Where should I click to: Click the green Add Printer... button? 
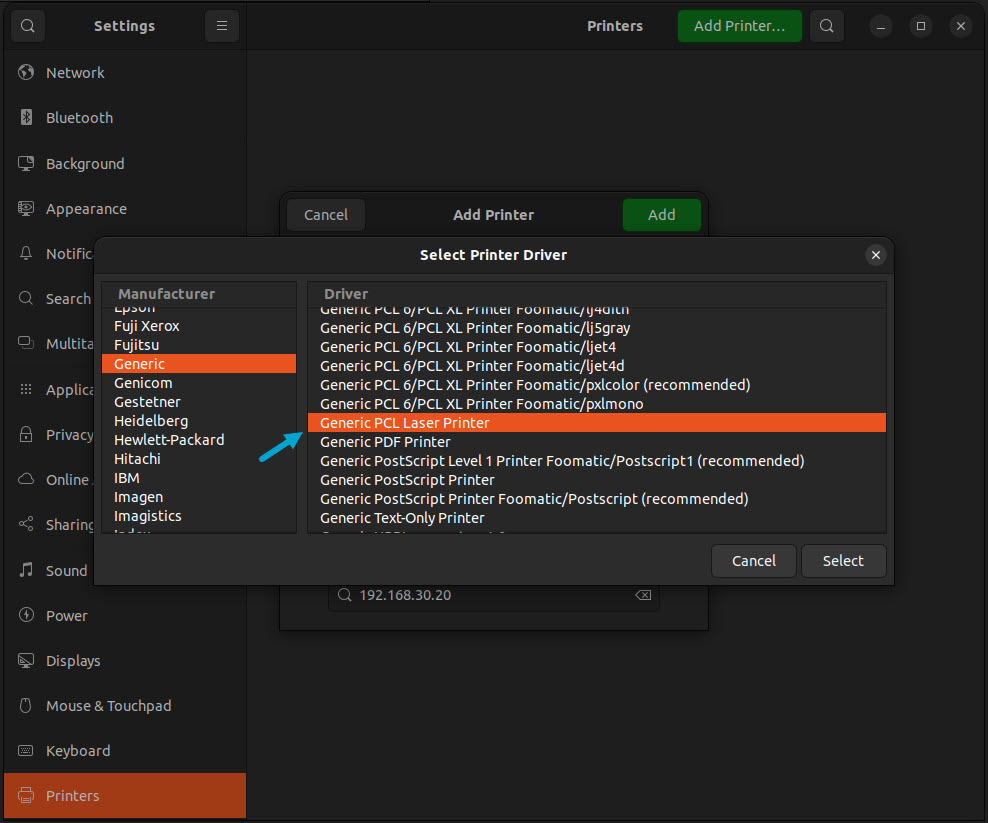click(x=739, y=26)
